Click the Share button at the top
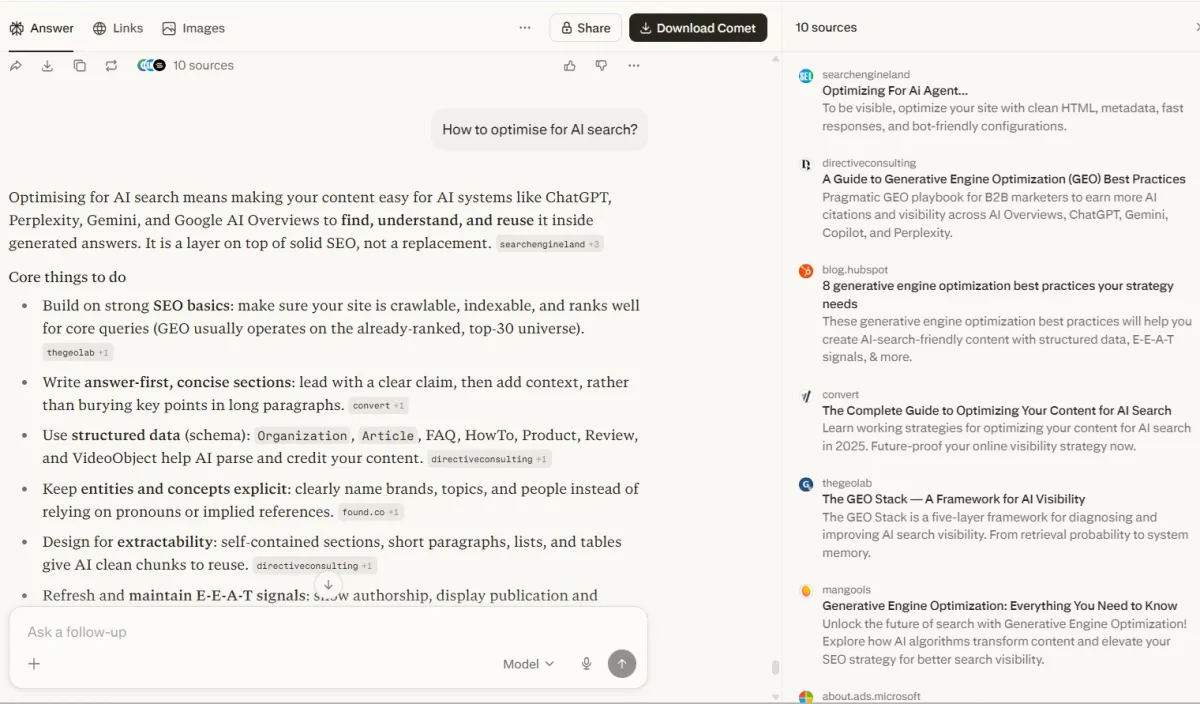 (585, 27)
